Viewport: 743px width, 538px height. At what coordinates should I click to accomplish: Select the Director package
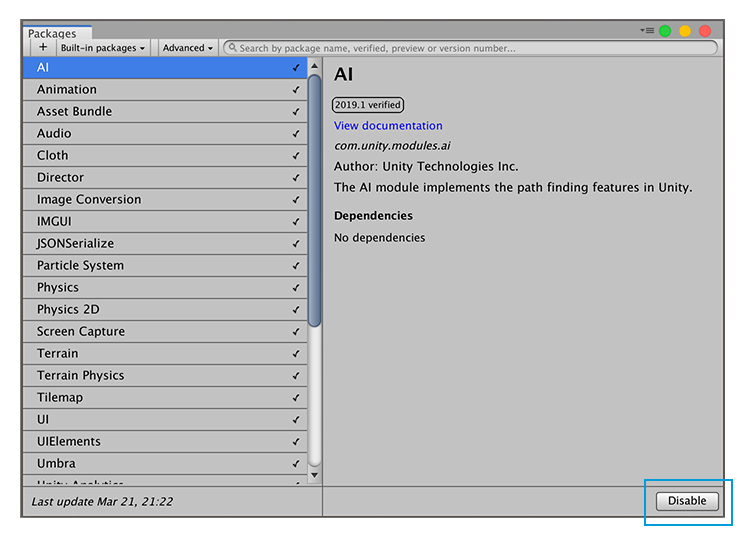tap(165, 177)
